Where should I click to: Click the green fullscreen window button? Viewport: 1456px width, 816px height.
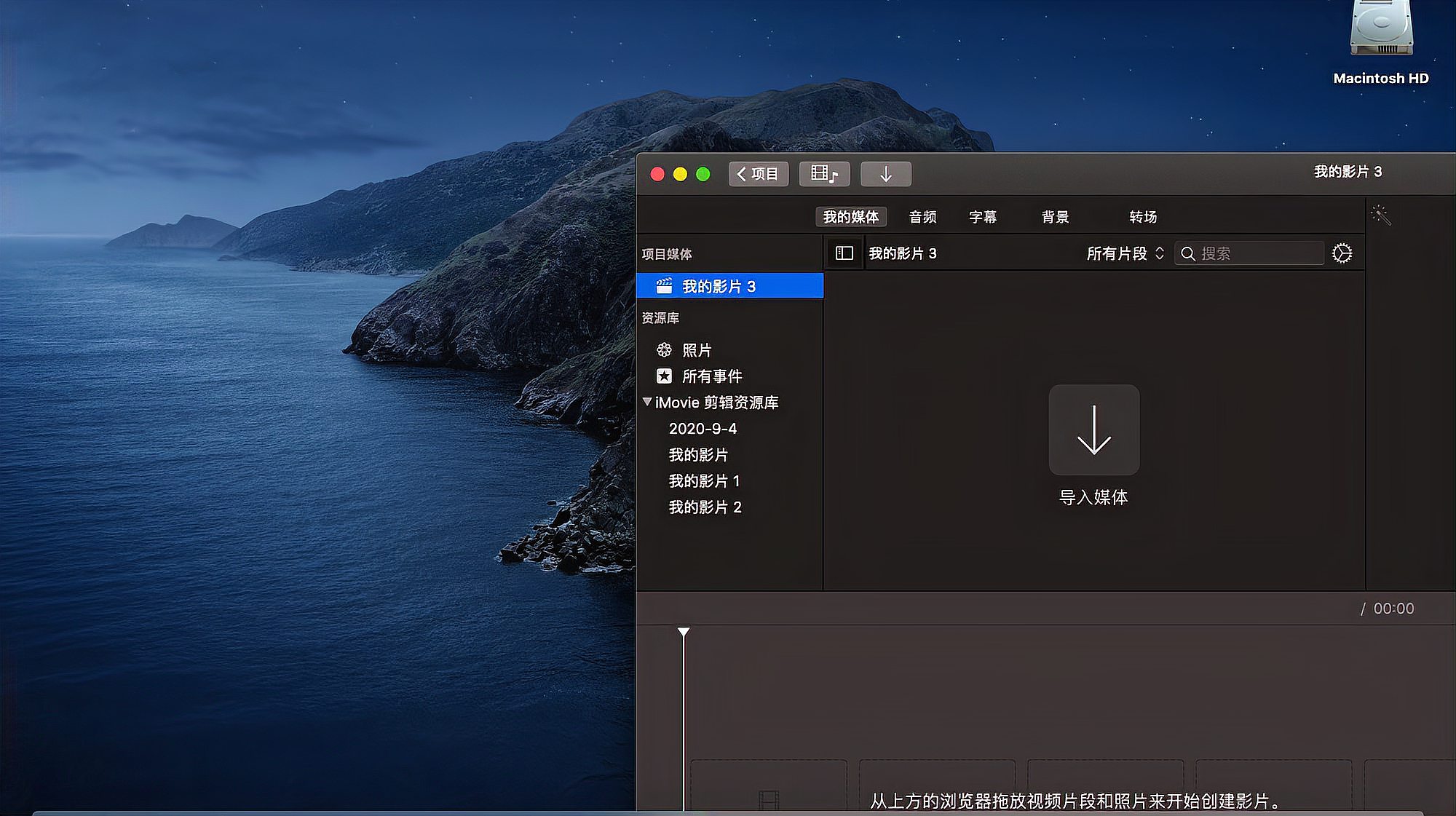tap(703, 174)
